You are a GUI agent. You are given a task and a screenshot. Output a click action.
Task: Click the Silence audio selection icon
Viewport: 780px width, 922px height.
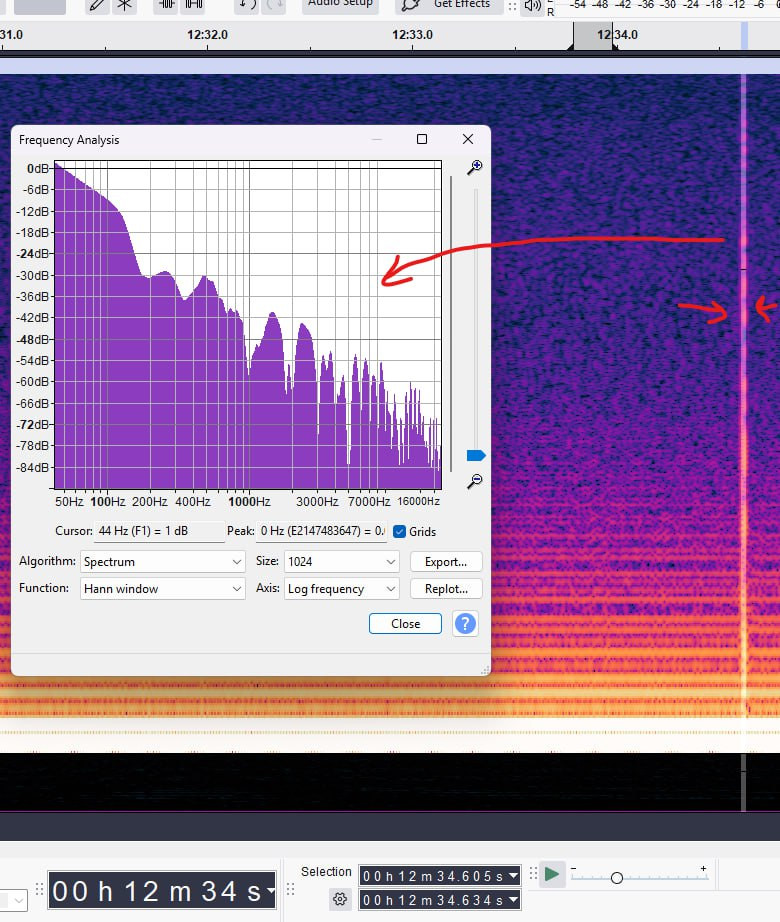[194, 5]
